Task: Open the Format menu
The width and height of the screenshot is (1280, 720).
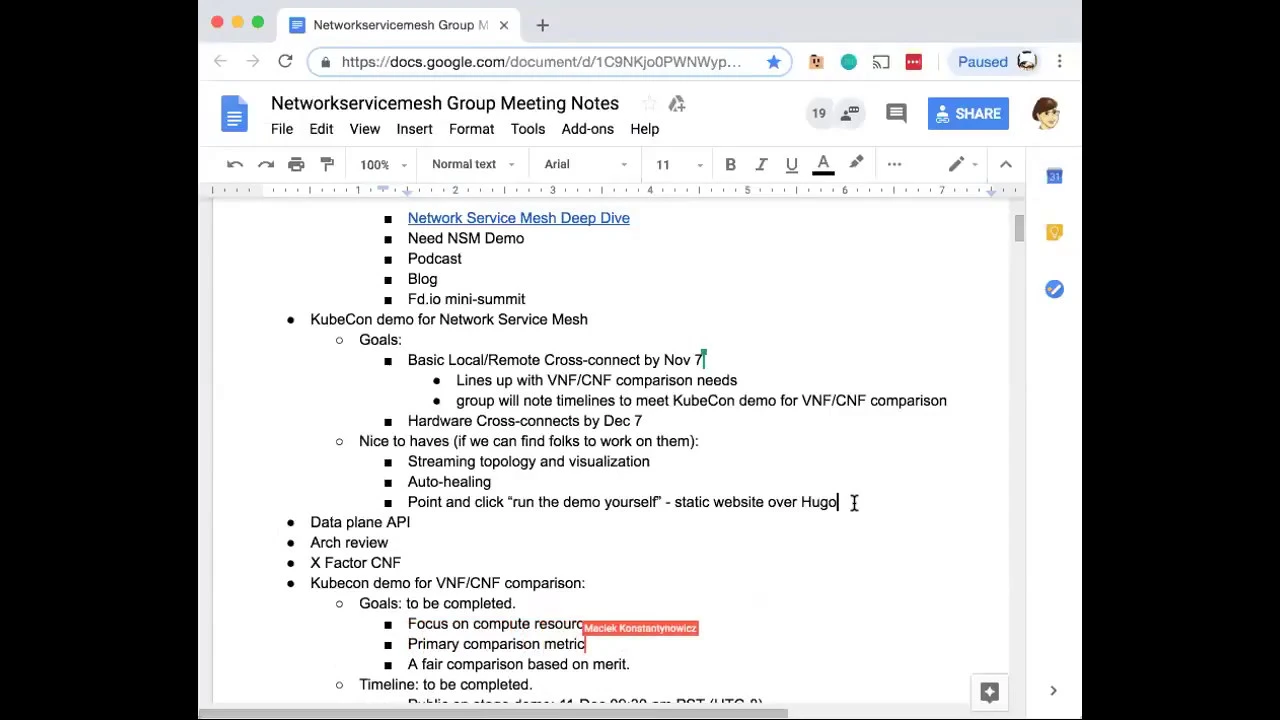Action: [x=472, y=129]
